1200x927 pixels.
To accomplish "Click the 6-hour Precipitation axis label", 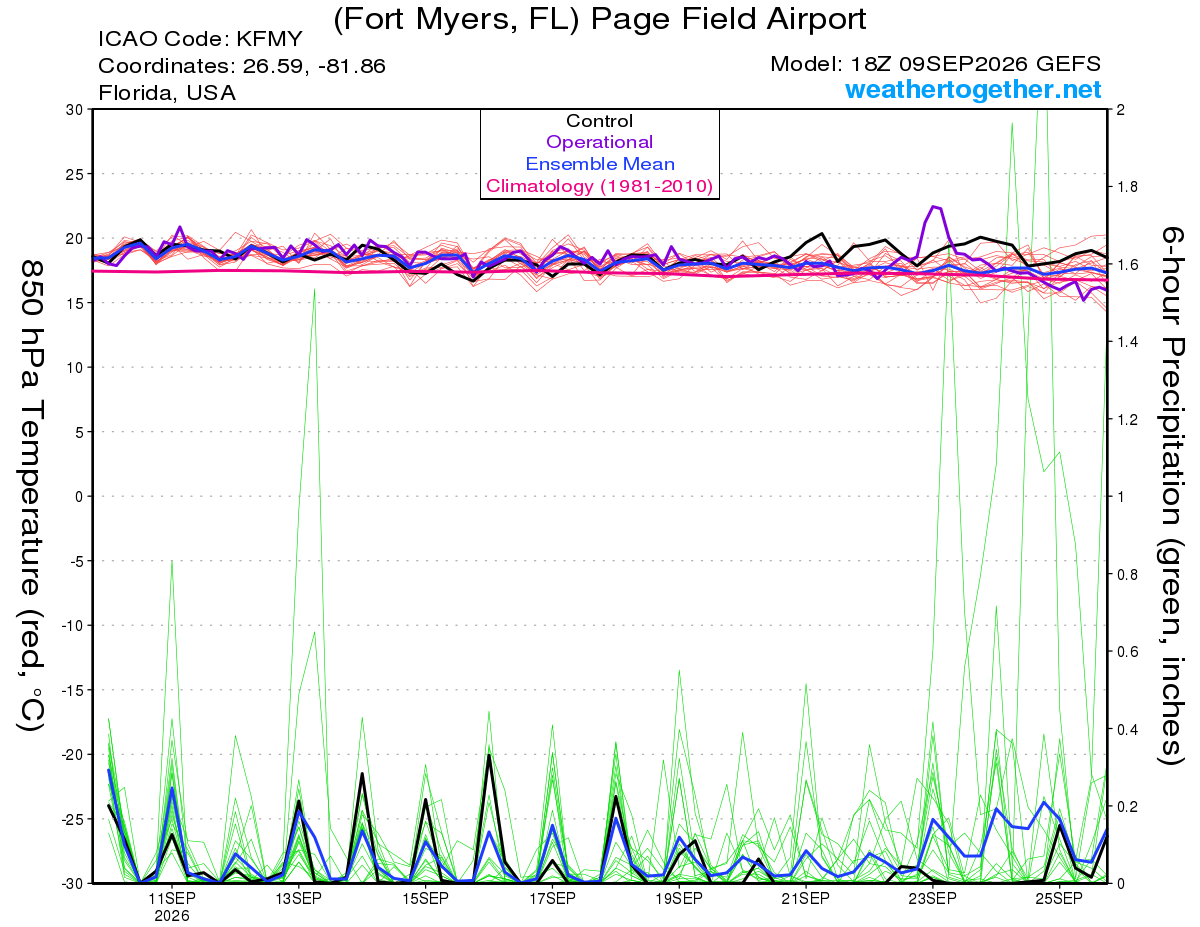I will pyautogui.click(x=1172, y=495).
